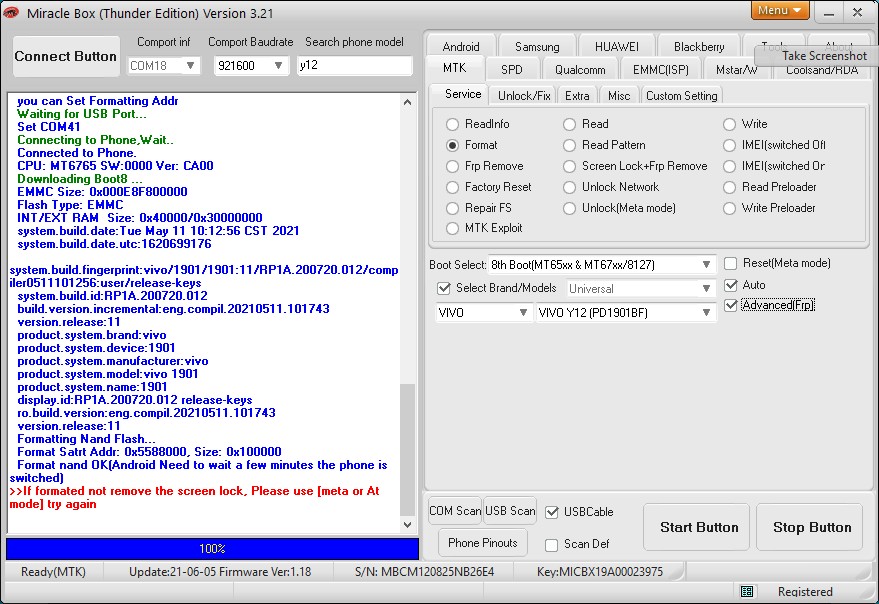This screenshot has height=604, width=879.
Task: Select the Extra sub-tab
Action: pyautogui.click(x=577, y=96)
